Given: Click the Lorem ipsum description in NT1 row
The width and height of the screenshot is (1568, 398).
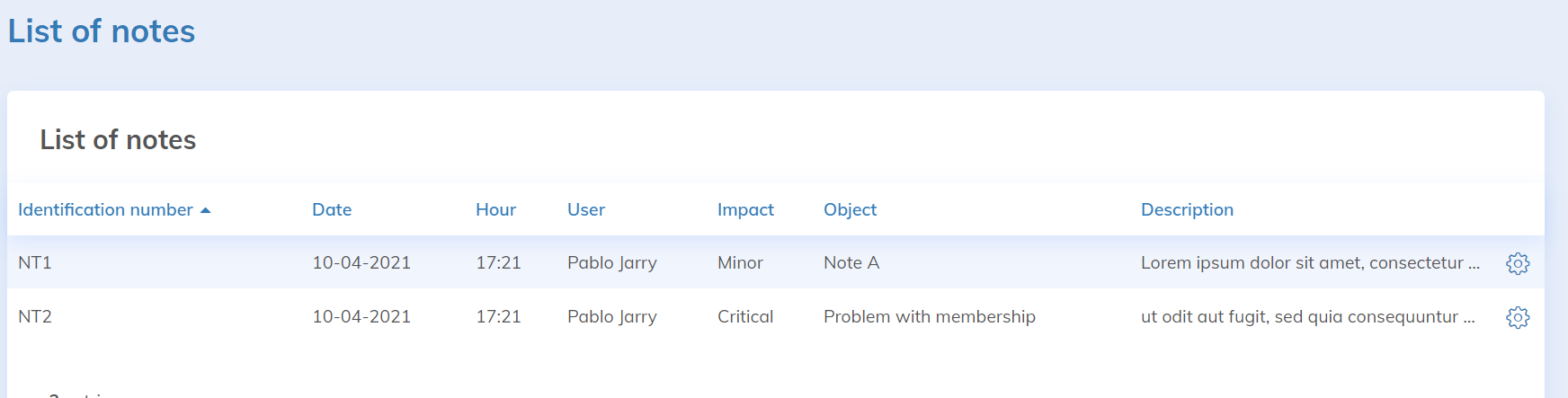Looking at the screenshot, I should (1309, 262).
